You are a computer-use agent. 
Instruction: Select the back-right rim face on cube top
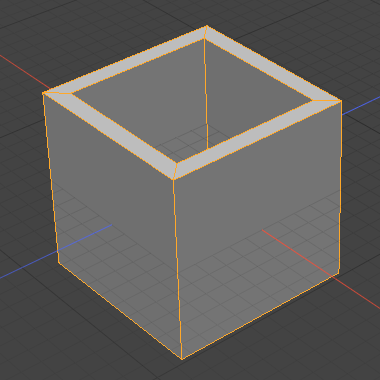[x=270, y=66]
